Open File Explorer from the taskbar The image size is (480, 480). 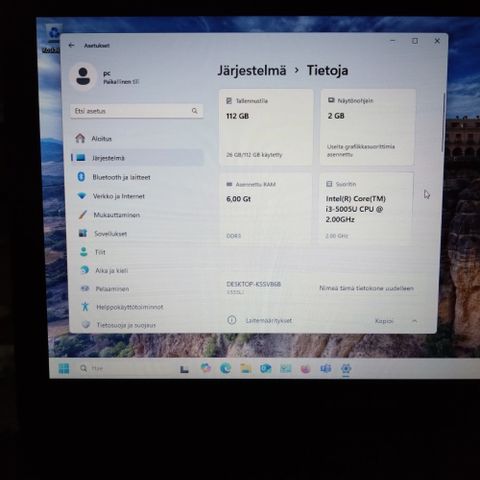[246, 368]
